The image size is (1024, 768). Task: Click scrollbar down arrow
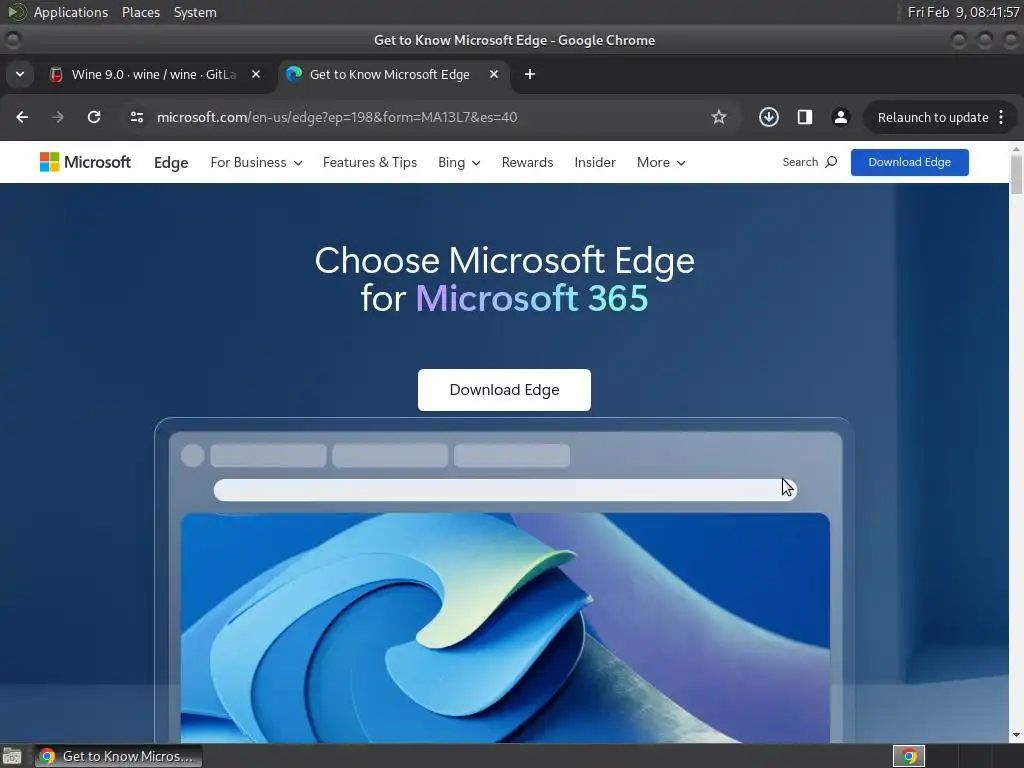coord(1016,735)
